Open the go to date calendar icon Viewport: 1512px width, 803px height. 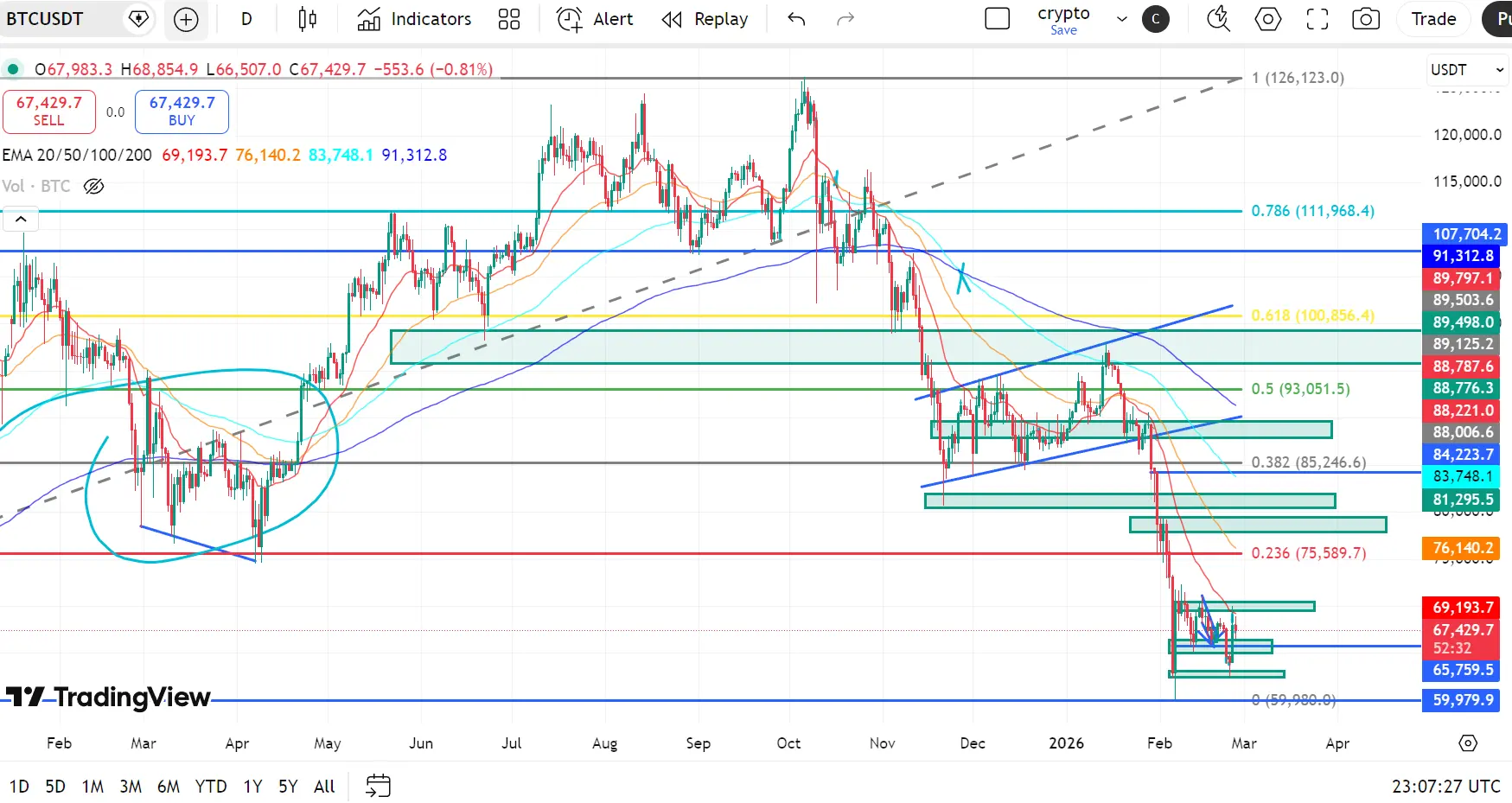click(x=378, y=786)
